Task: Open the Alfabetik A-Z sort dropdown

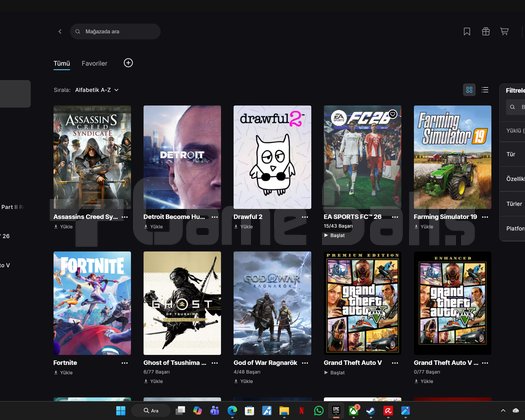Action: 96,90
